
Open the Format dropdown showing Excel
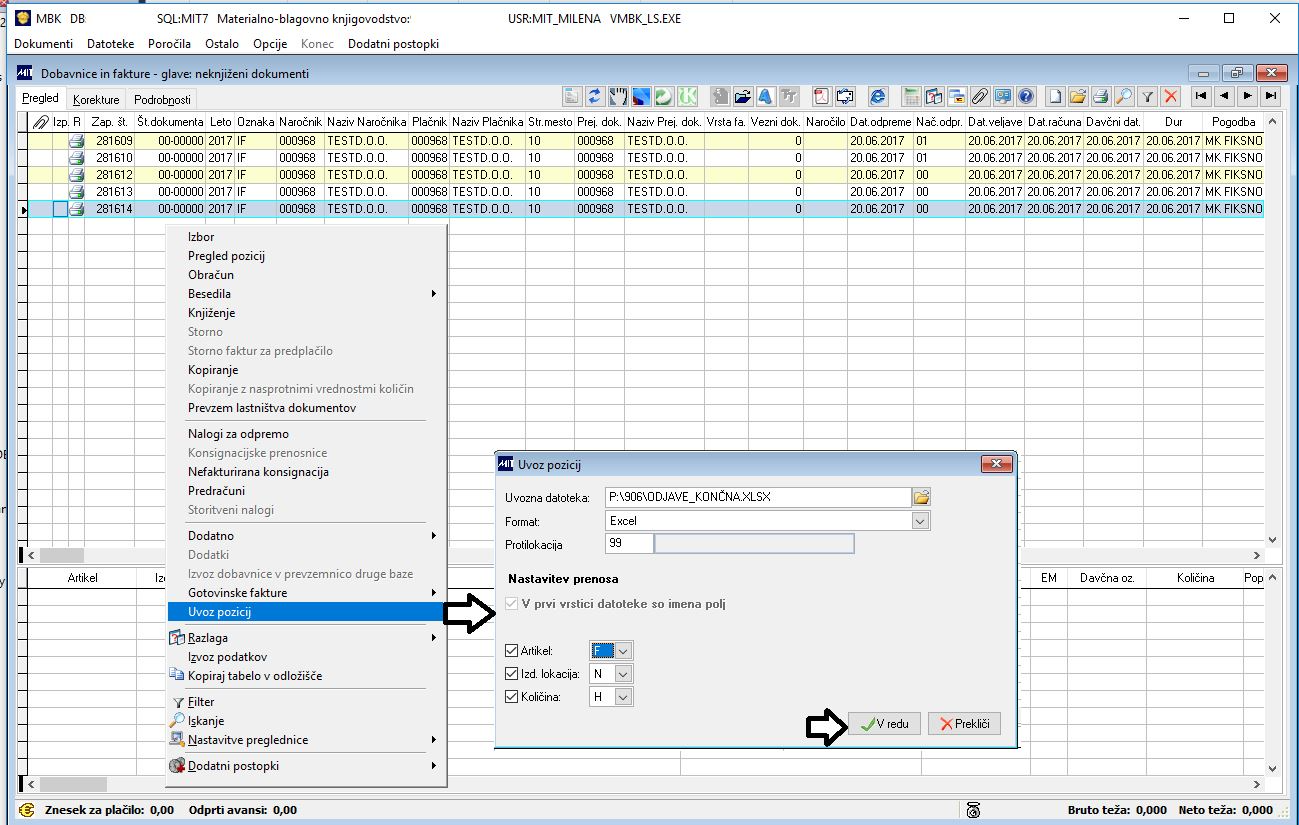click(920, 521)
